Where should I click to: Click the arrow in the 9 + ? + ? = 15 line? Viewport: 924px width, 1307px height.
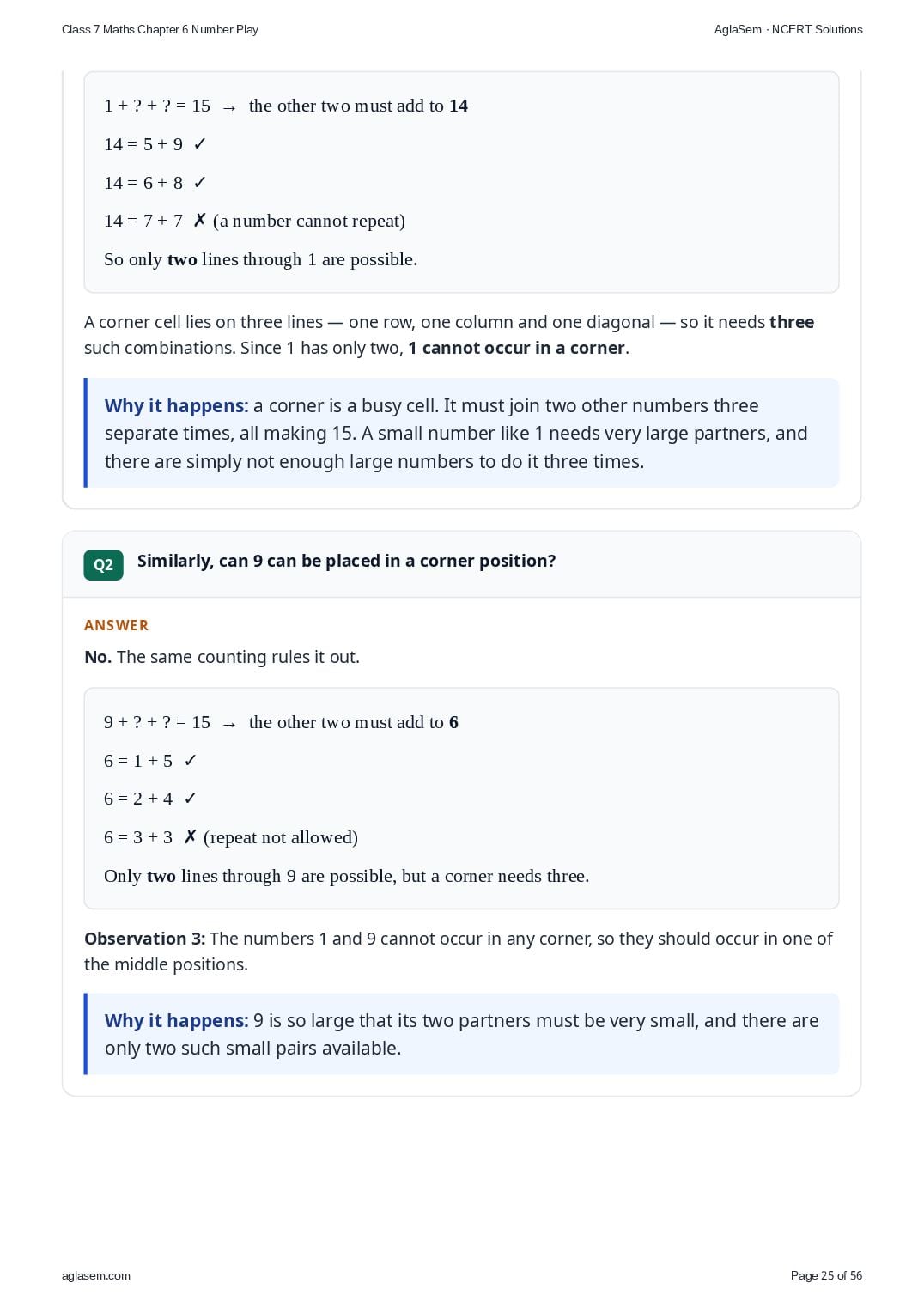[x=229, y=725]
